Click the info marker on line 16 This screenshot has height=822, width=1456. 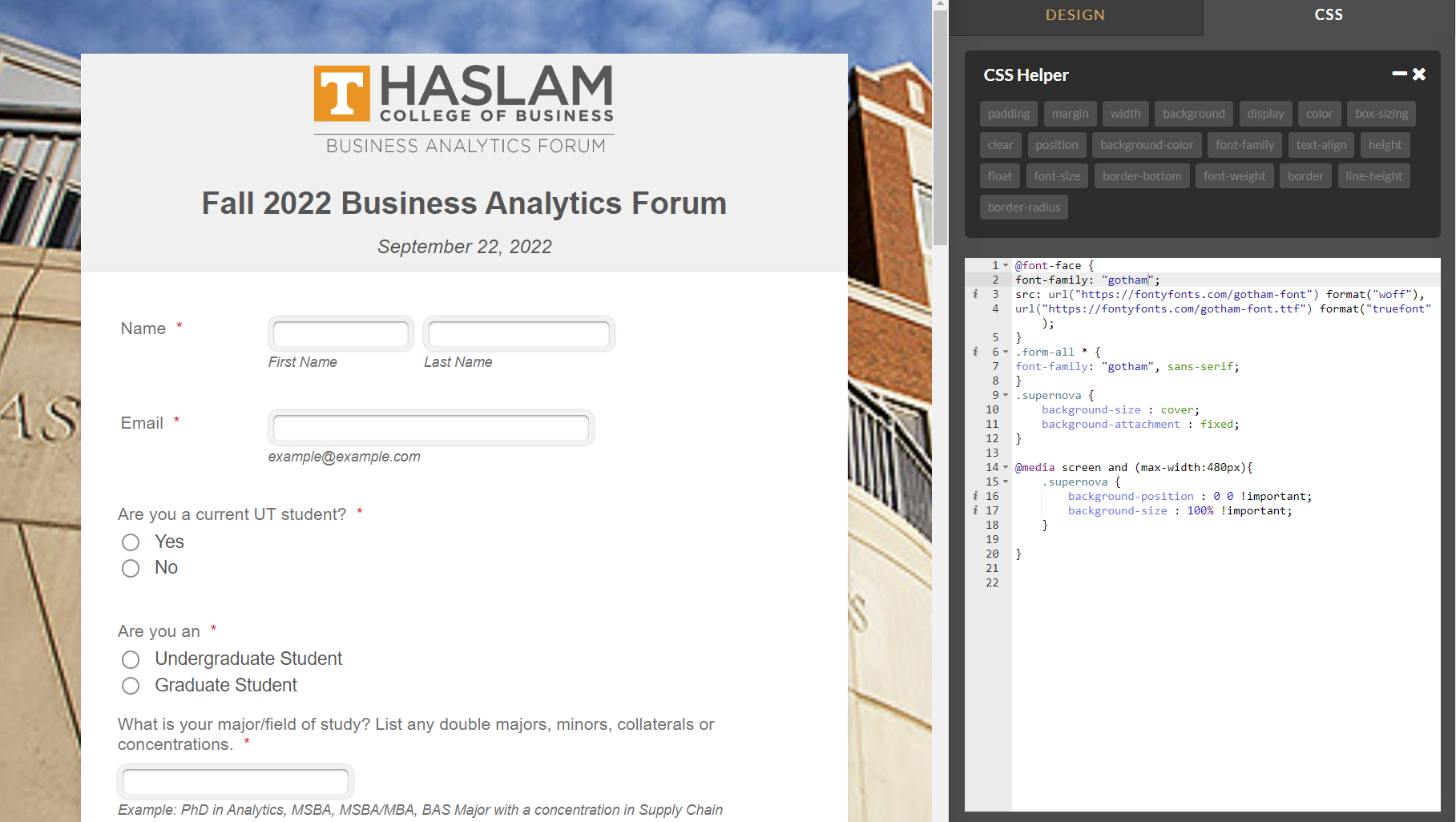pos(975,496)
